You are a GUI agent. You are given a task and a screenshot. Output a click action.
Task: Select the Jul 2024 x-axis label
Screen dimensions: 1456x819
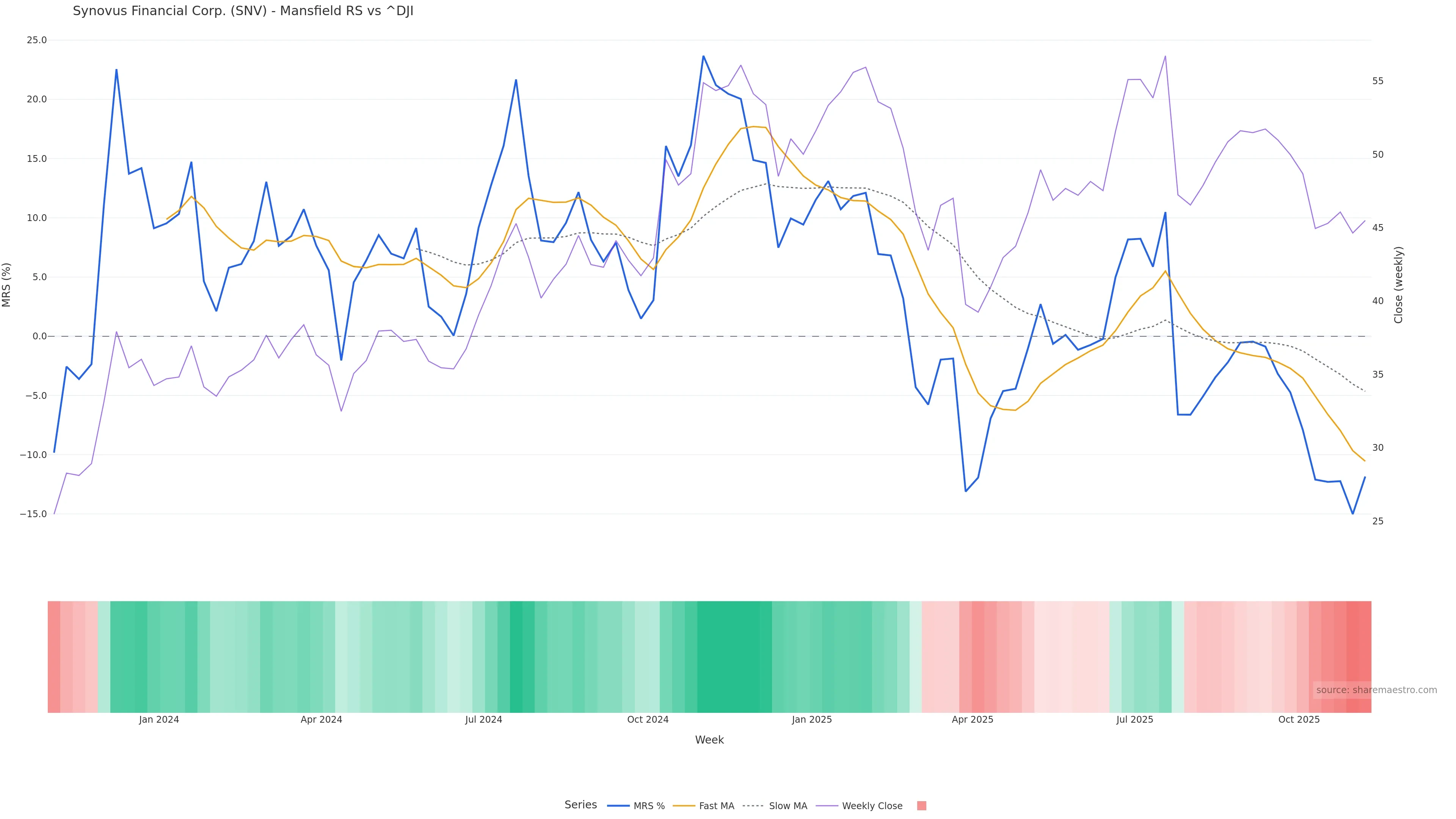click(483, 720)
